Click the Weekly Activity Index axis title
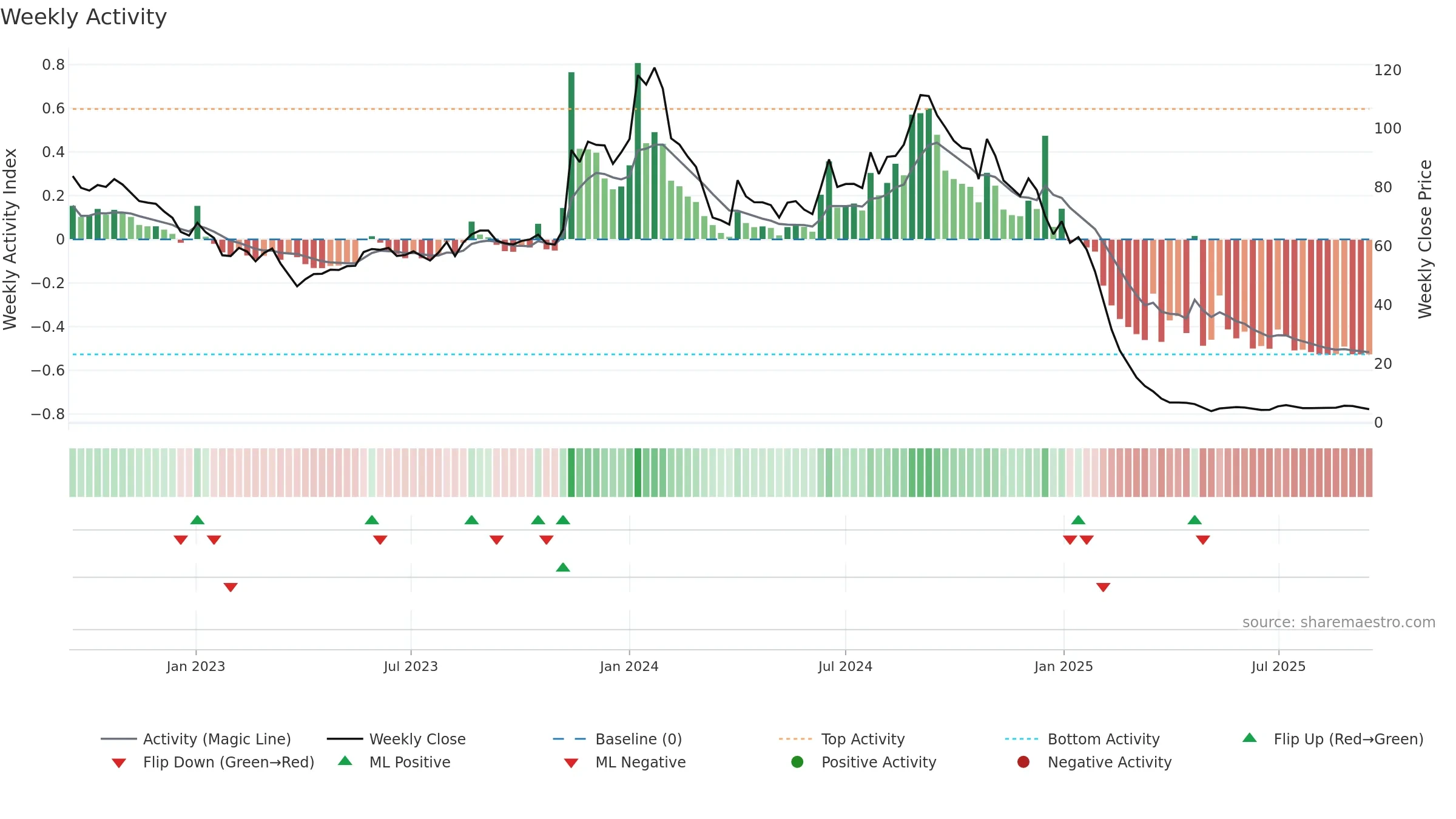The height and width of the screenshot is (819, 1456). (10, 239)
